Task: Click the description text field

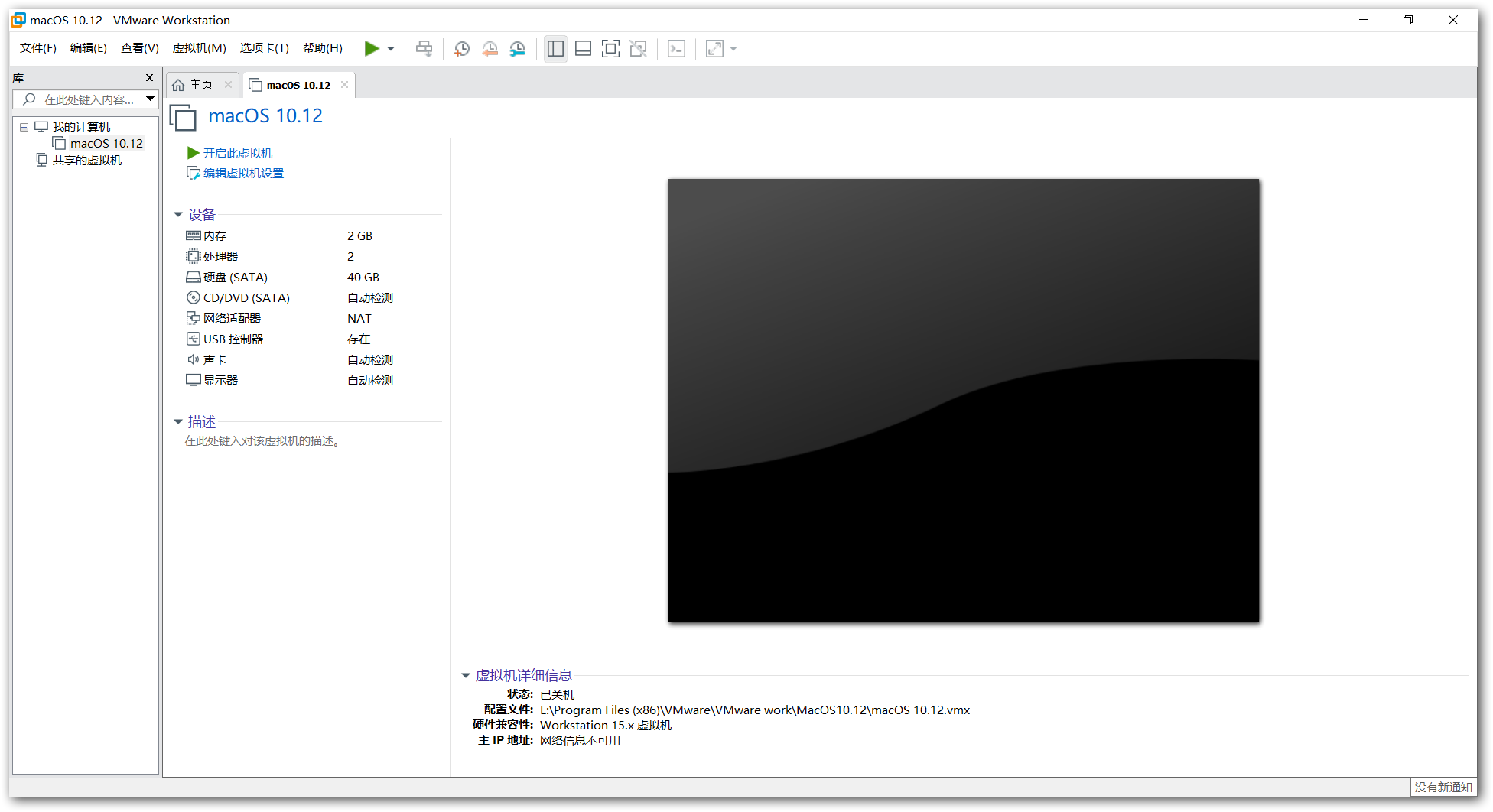Action: (x=262, y=441)
